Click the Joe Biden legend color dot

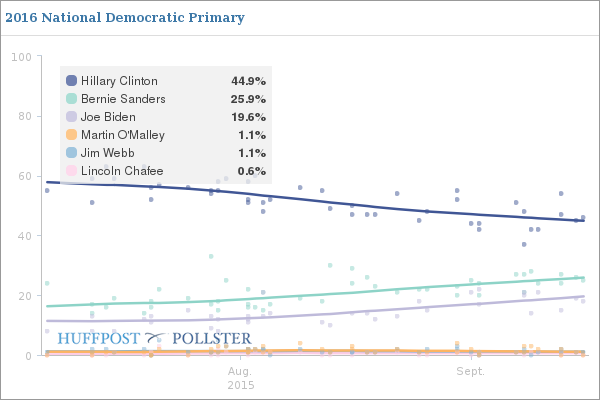click(x=71, y=117)
